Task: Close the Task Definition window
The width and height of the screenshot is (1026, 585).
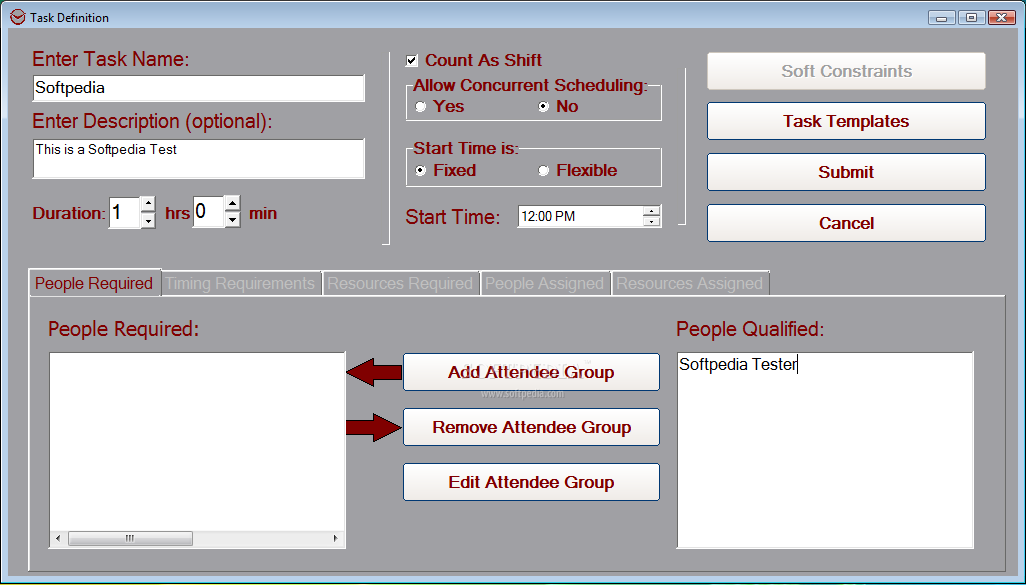Action: [1002, 18]
